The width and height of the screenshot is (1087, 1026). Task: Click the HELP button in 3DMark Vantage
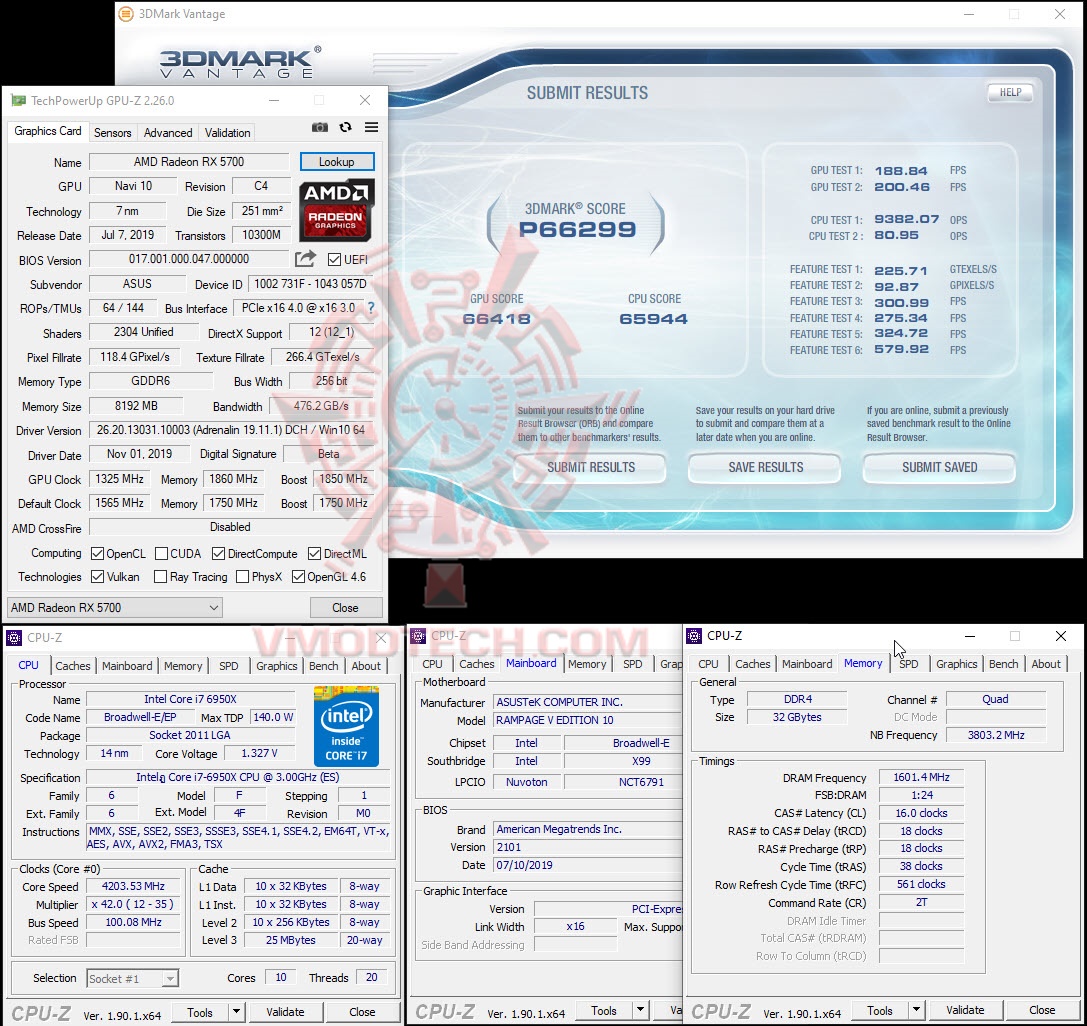tap(1010, 92)
